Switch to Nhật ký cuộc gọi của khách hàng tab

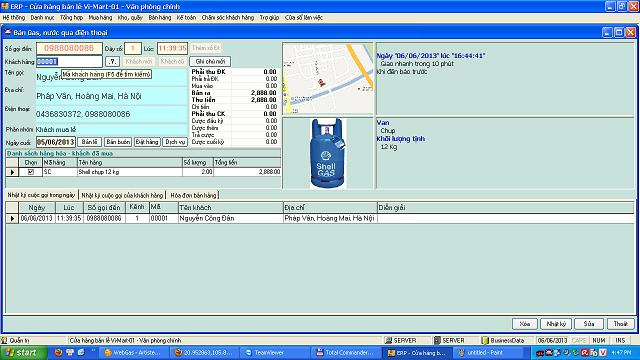tap(122, 196)
